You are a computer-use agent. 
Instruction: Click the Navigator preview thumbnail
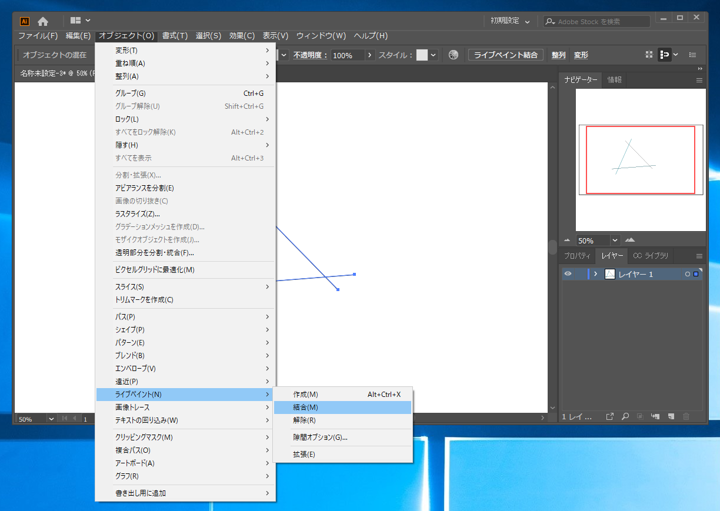(x=641, y=160)
